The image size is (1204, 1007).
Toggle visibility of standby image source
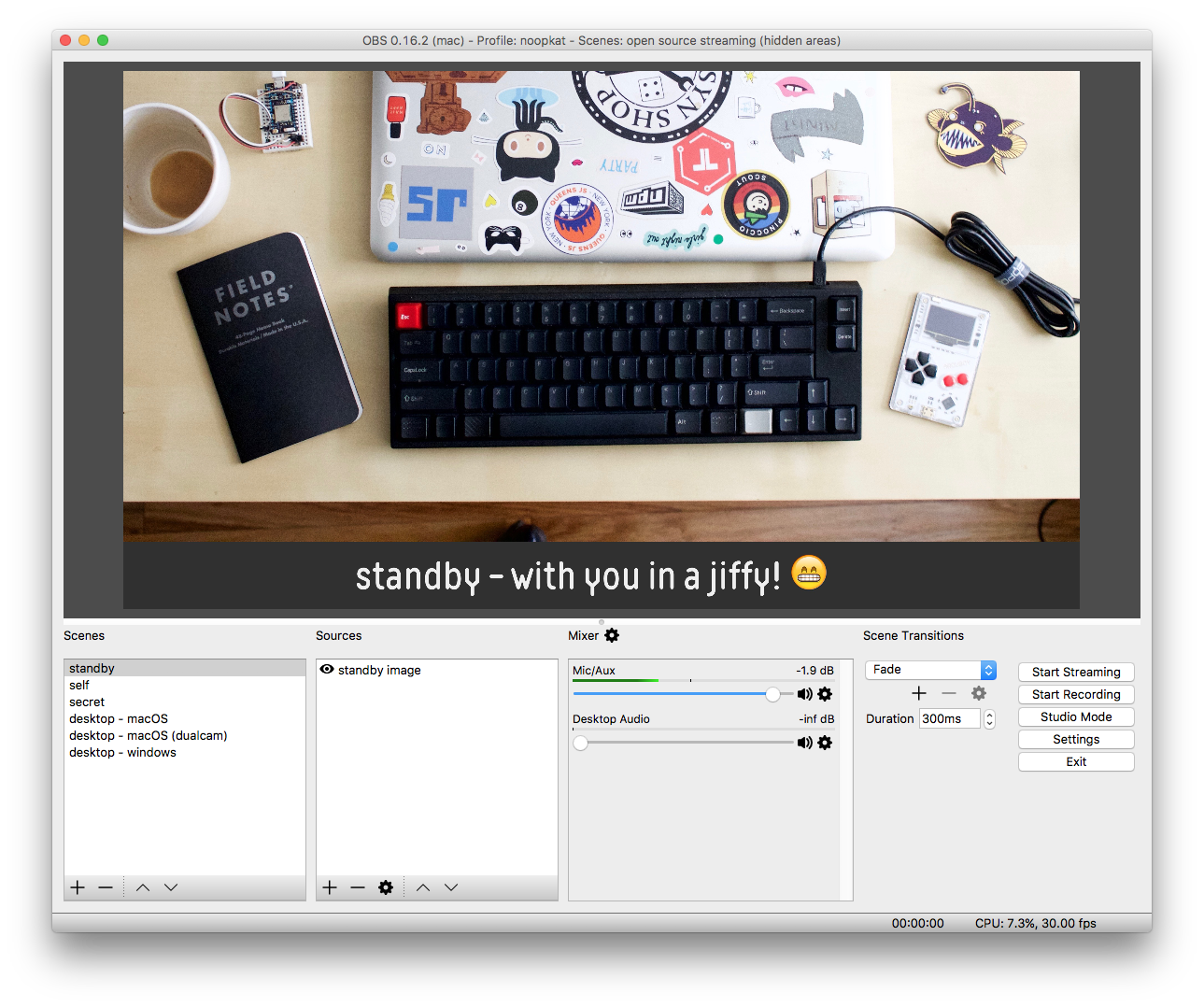(327, 670)
